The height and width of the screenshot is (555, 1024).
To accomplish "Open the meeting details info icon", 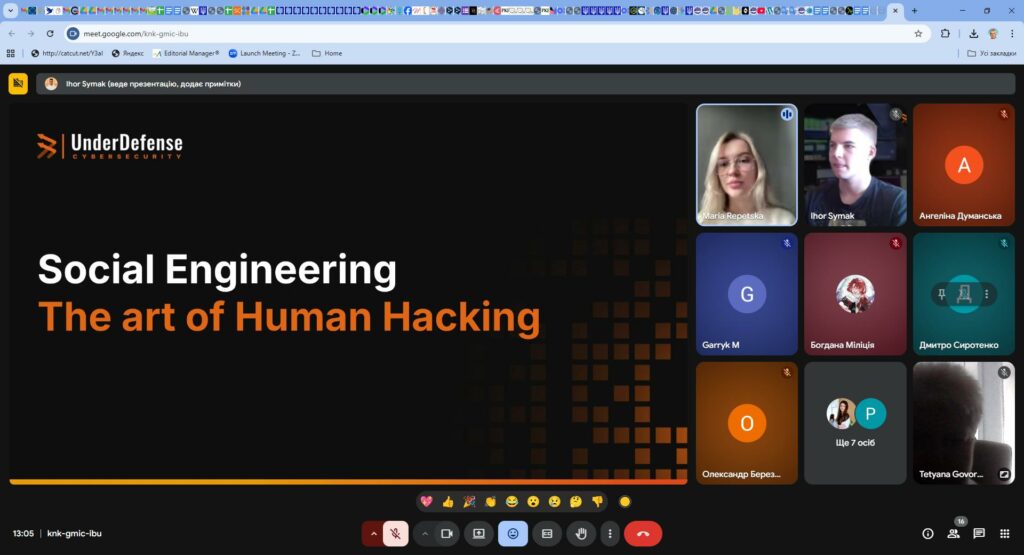I will [x=927, y=534].
